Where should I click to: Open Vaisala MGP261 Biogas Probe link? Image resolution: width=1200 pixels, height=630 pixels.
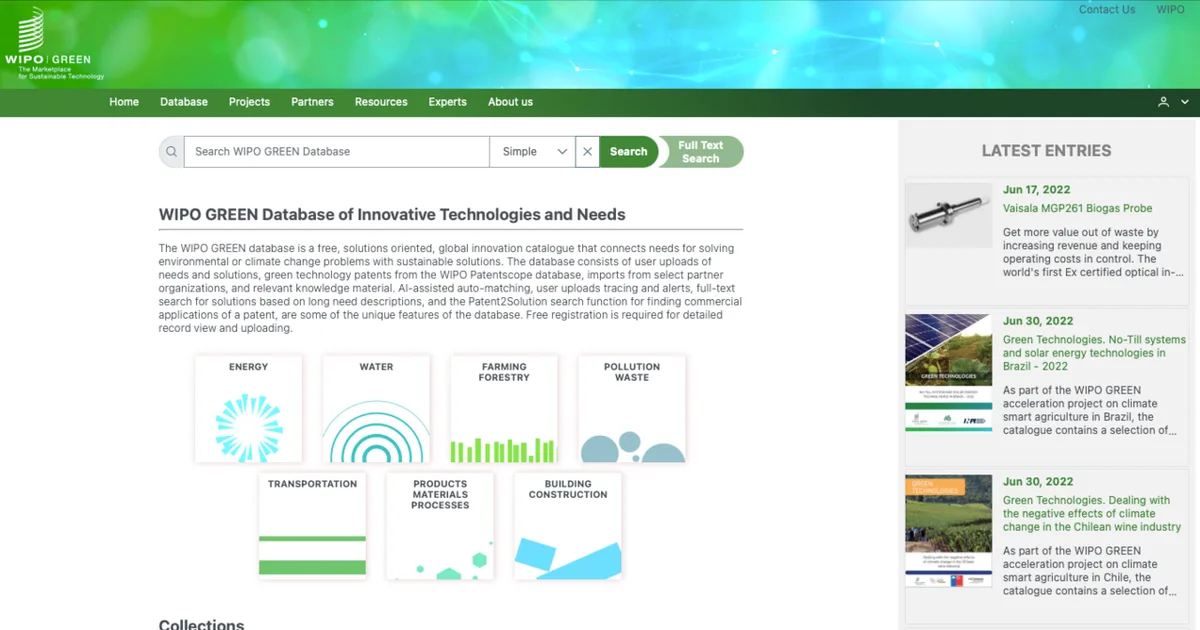(x=1077, y=209)
